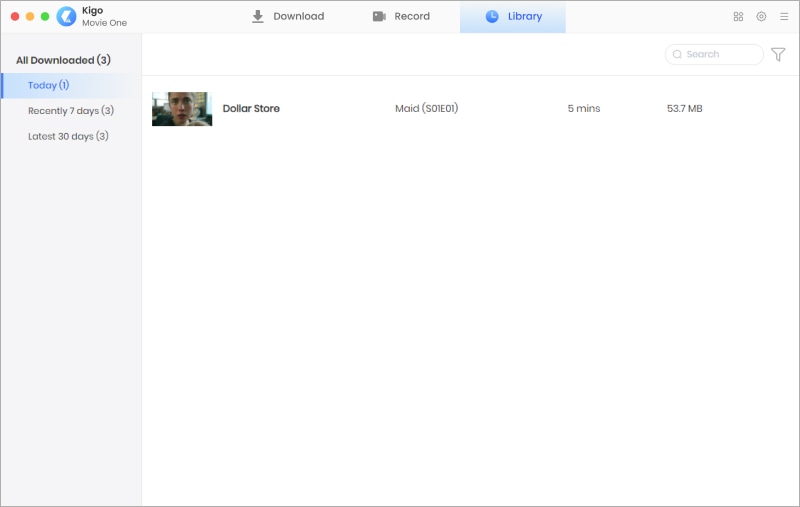Click the Kigo Movie One app name
The image size is (800, 507).
pyautogui.click(x=104, y=16)
